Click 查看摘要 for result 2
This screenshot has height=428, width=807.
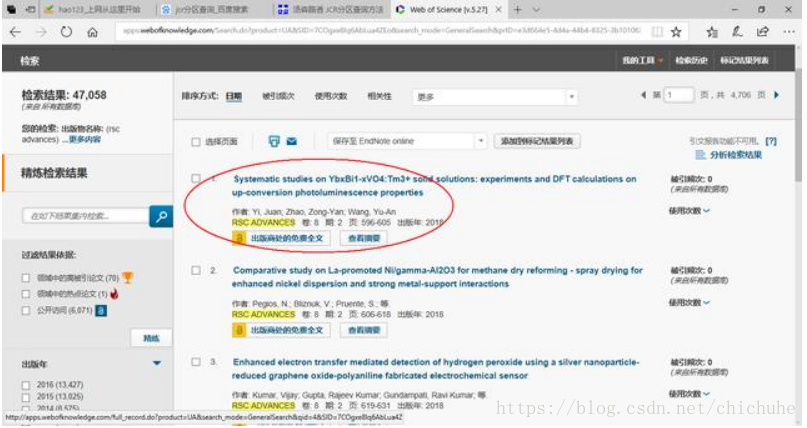pos(364,330)
